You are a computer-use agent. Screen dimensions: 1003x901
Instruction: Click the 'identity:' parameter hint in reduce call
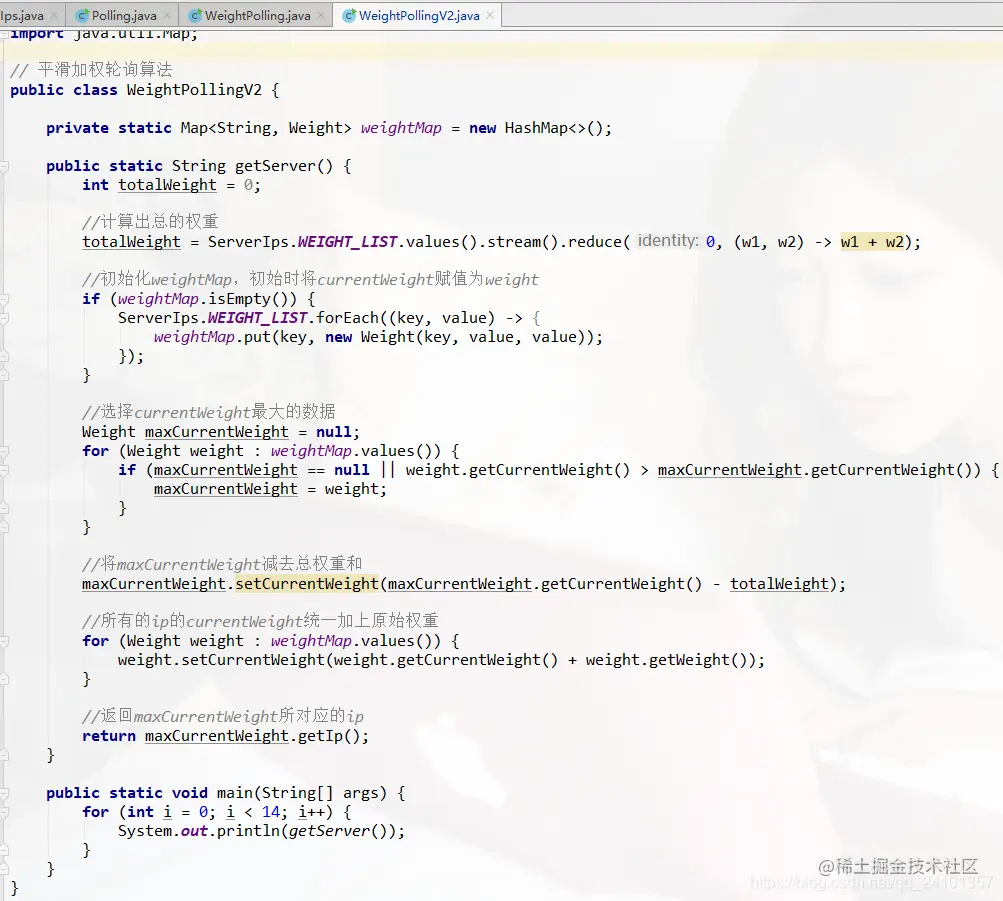[668, 241]
